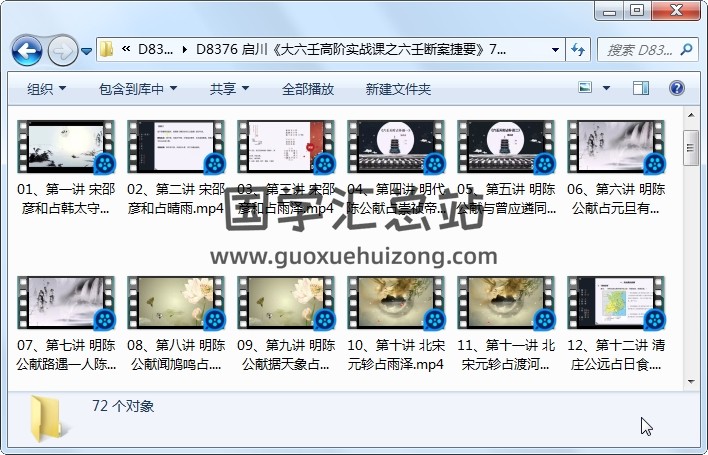Image resolution: width=708 pixels, height=455 pixels.
Task: Select video 11、第十一讲 北宋元轸占渡河 thumbnail
Action: tap(506, 302)
